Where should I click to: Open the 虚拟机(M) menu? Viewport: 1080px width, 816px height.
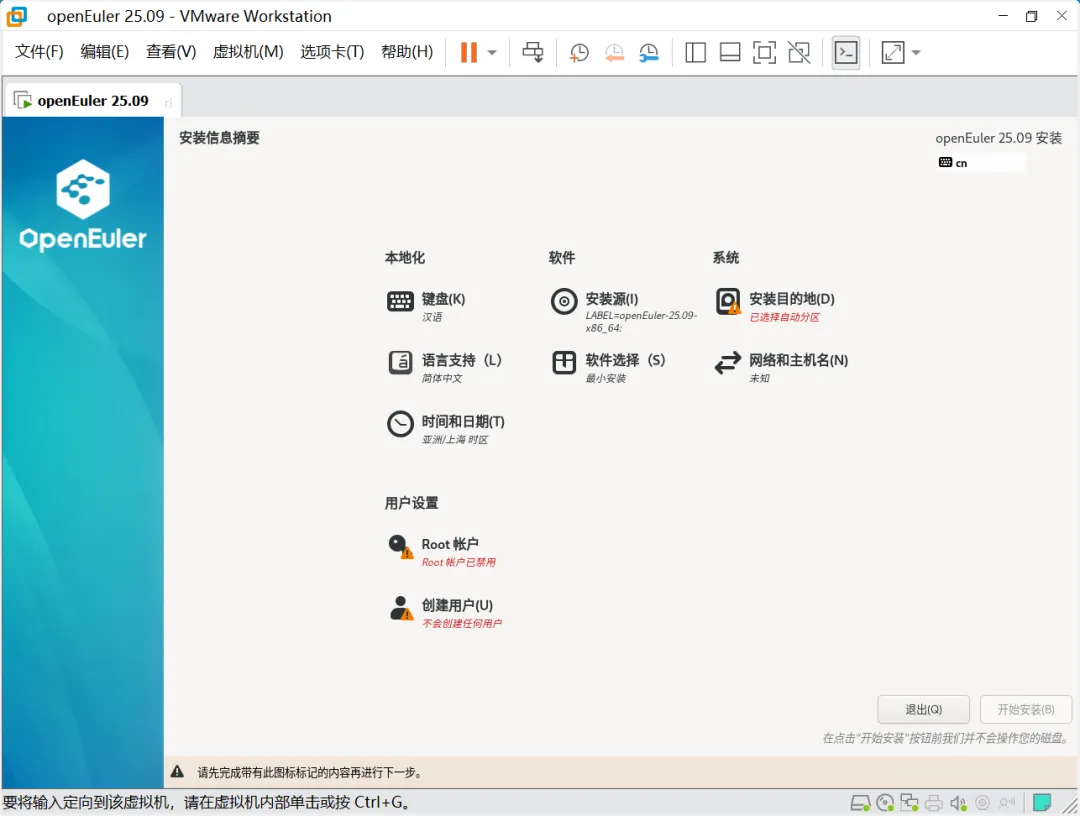[248, 52]
